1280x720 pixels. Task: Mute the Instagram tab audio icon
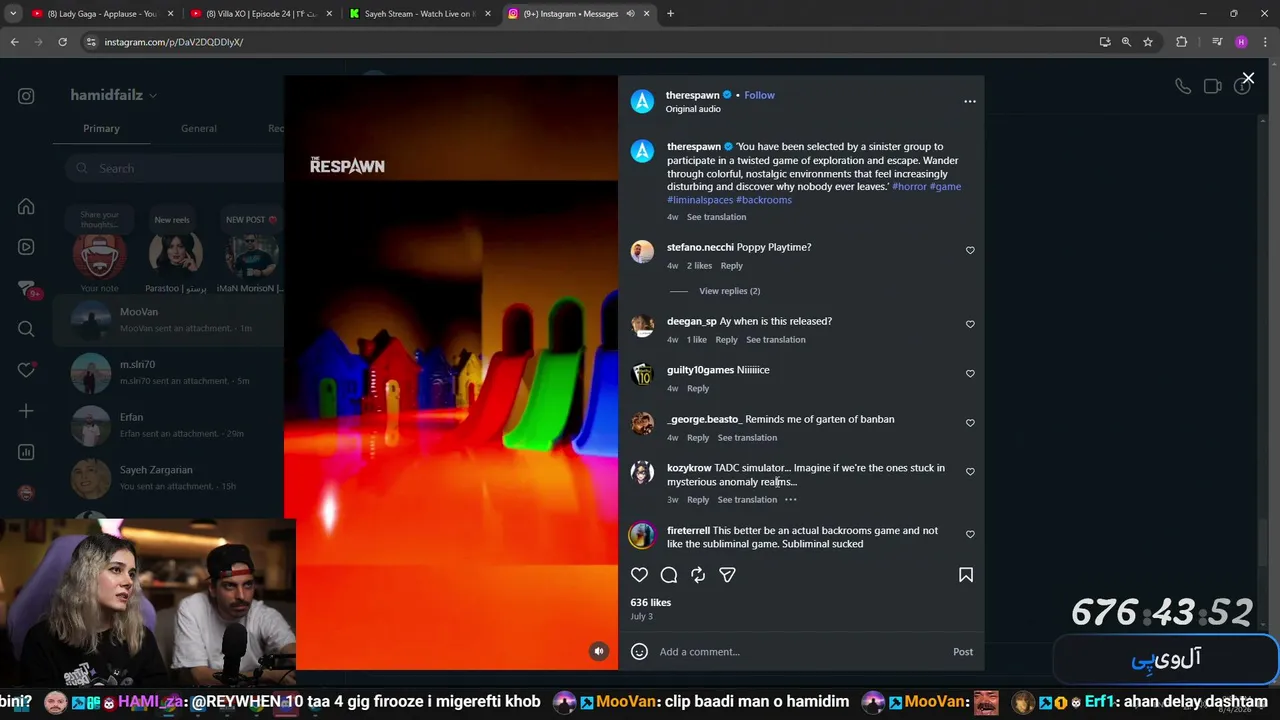point(631,14)
